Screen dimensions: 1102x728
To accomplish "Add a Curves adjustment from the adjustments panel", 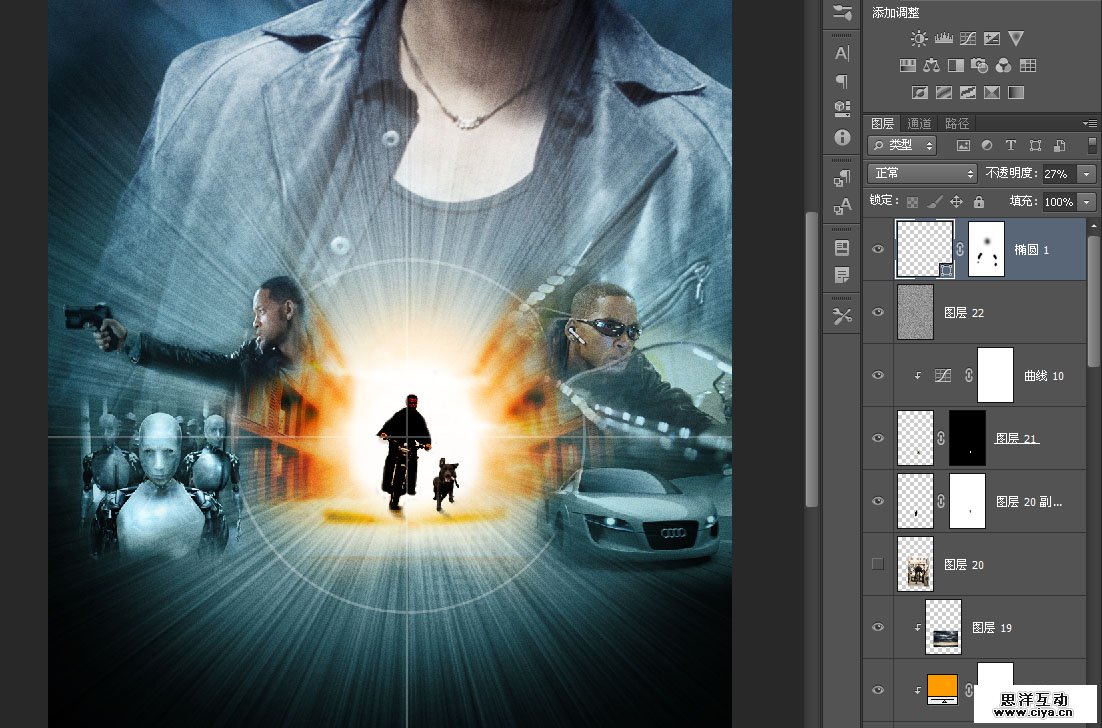I will (968, 39).
